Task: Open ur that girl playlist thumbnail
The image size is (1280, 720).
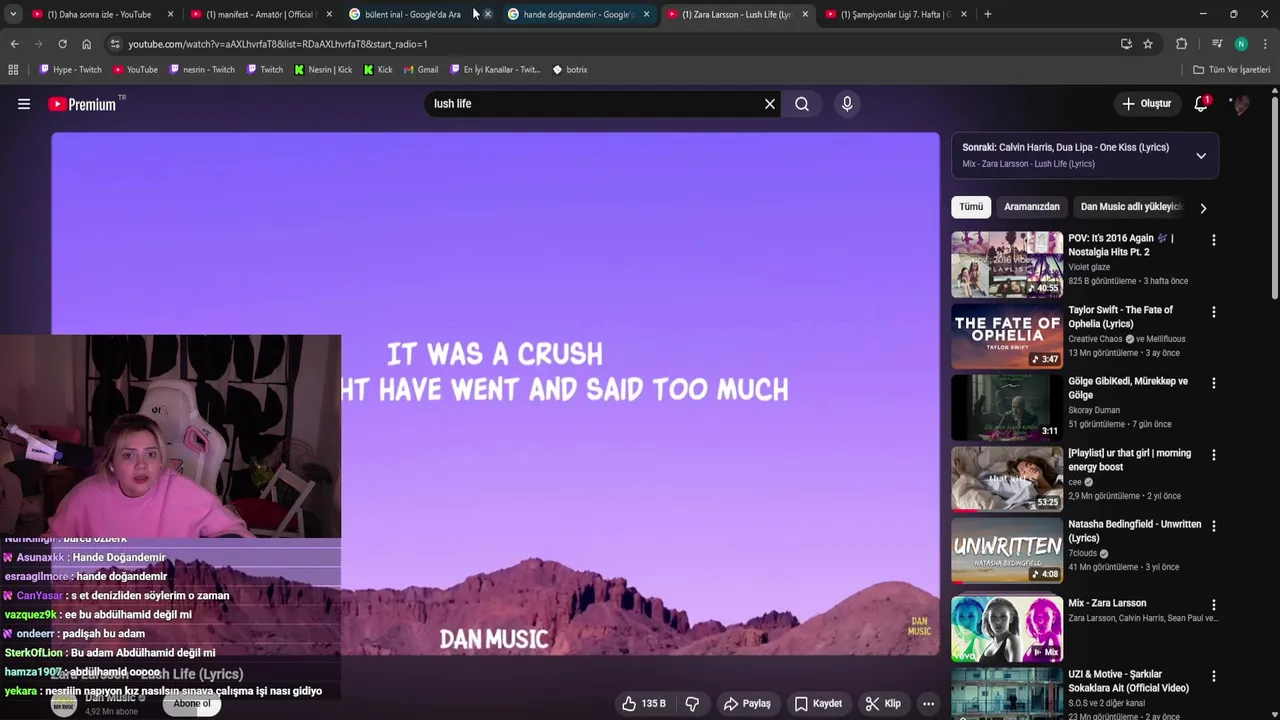Action: pos(1007,478)
